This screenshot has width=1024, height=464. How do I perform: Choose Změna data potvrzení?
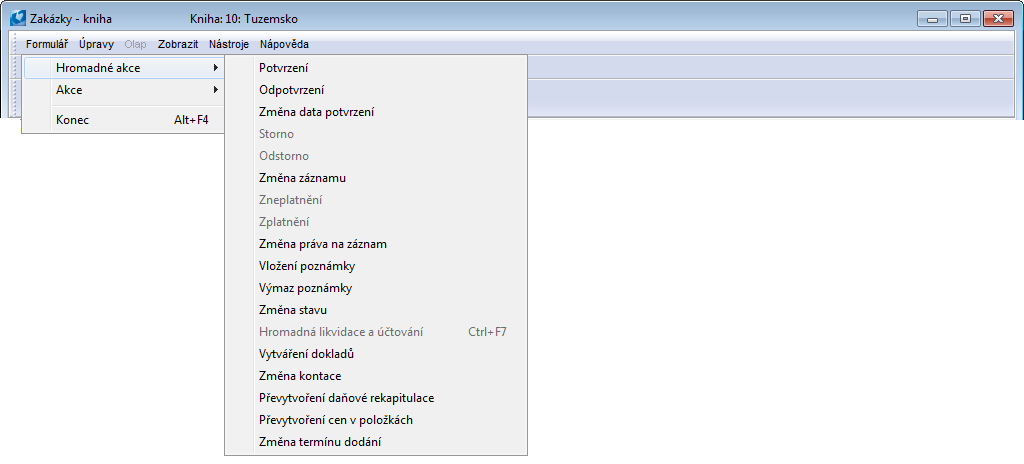316,112
